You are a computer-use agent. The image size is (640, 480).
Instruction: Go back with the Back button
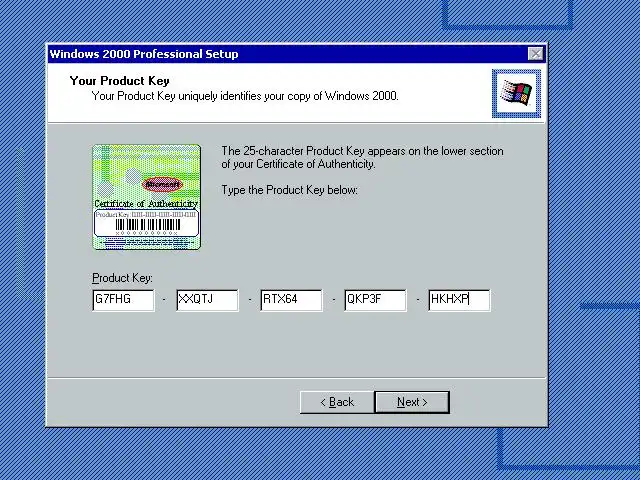tap(337, 402)
